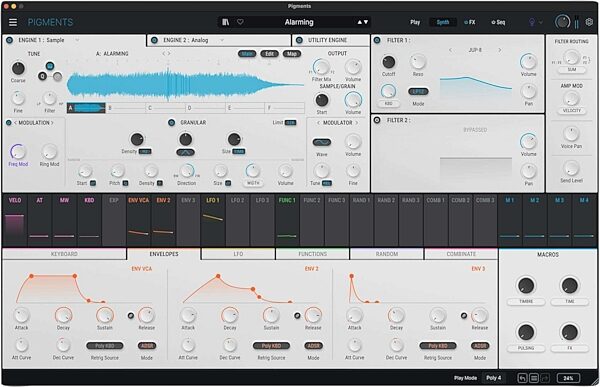Open the LFO modulation tab

pyautogui.click(x=238, y=254)
